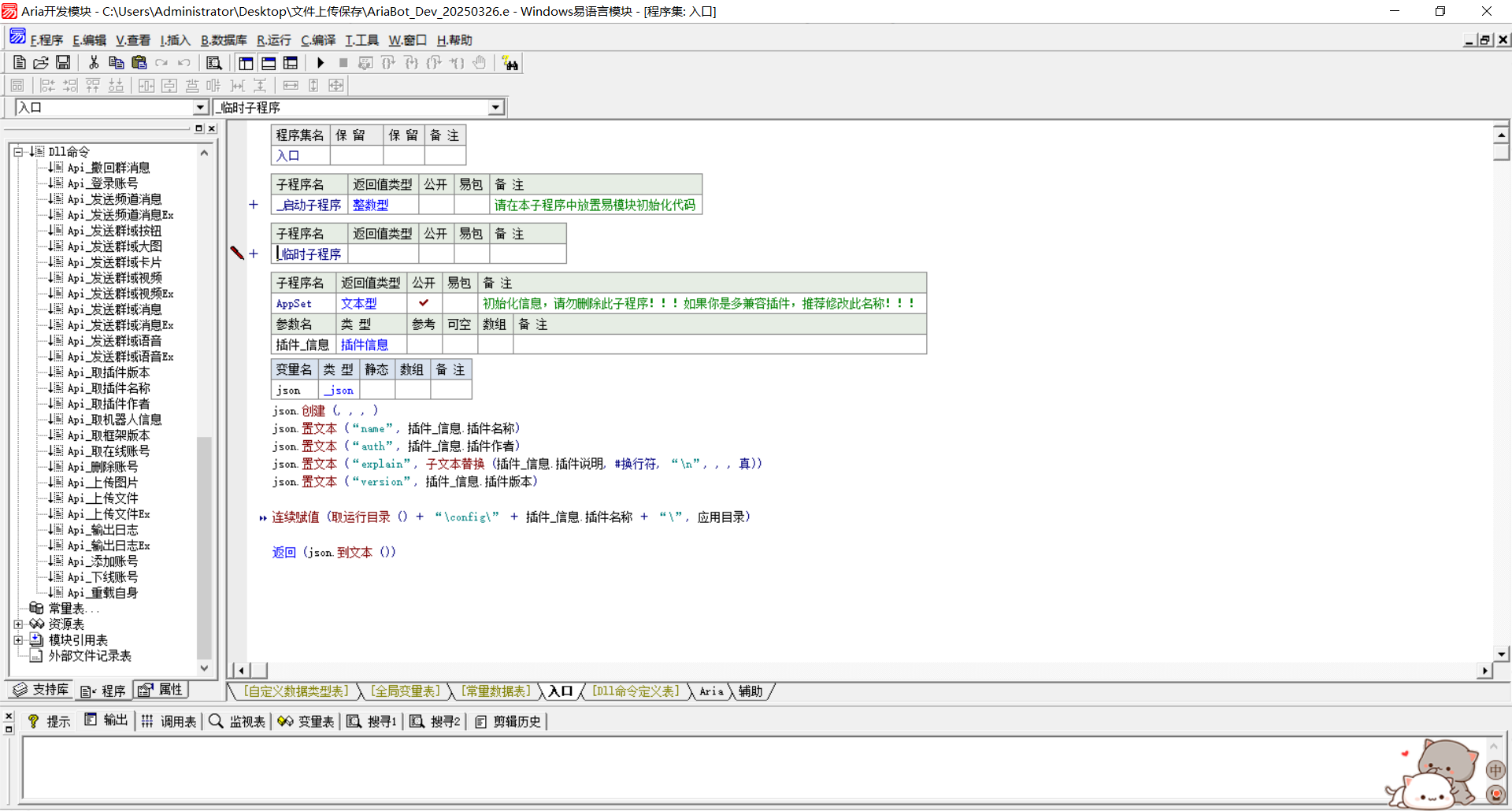Switch to the [Dll命令定义表] tab
1512x811 pixels.
pos(636,691)
